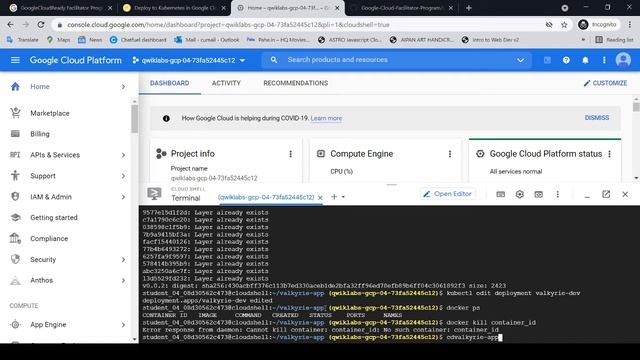Add a new Cloud Shell terminal tab
Image resolution: width=640 pixels, height=360 pixels.
point(334,197)
